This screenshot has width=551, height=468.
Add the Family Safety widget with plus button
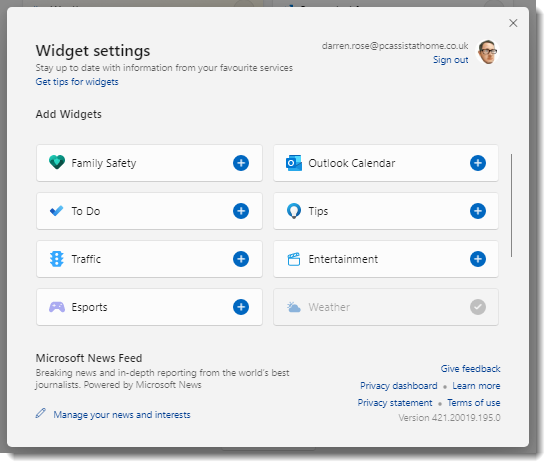click(241, 163)
